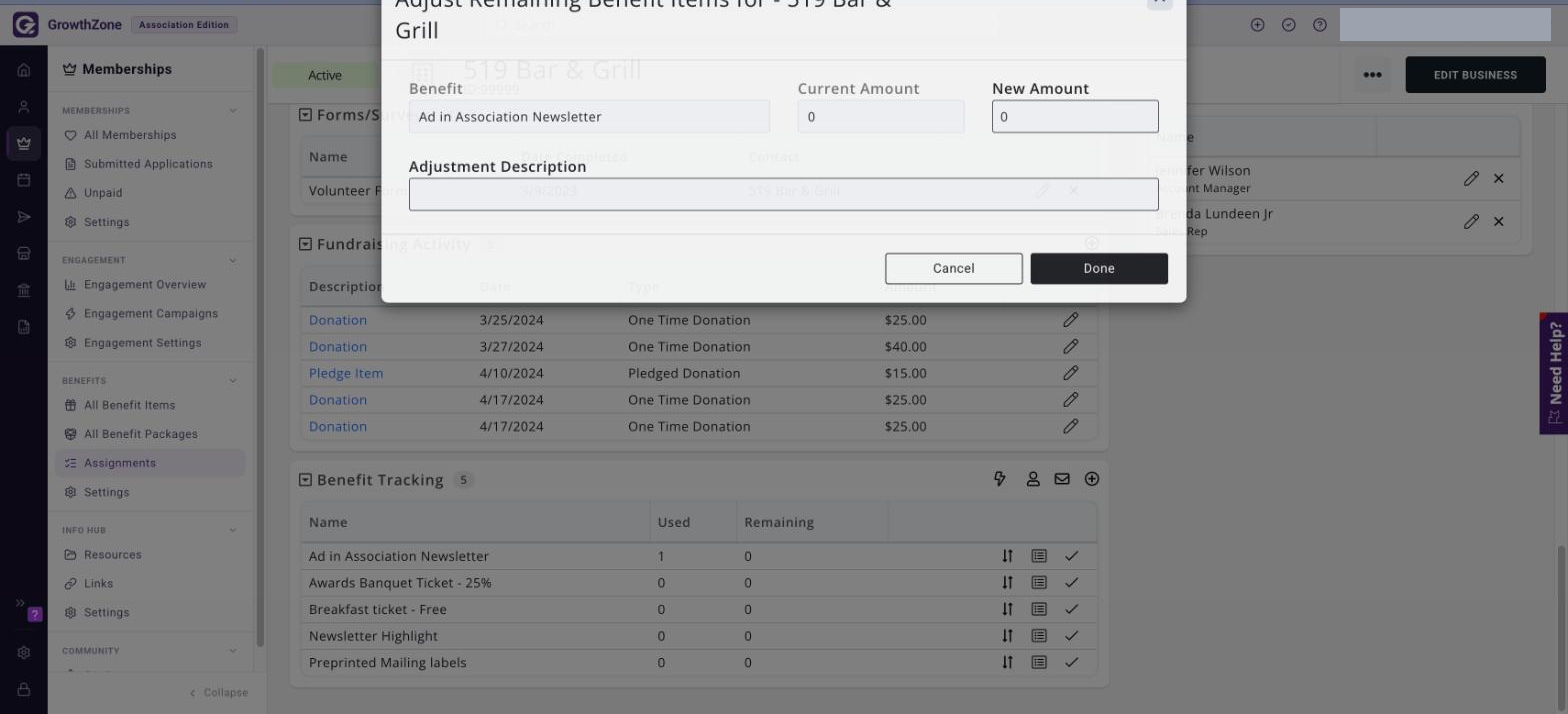The image size is (1568, 714).
Task: Open the help question mark icon in header
Action: (1319, 25)
